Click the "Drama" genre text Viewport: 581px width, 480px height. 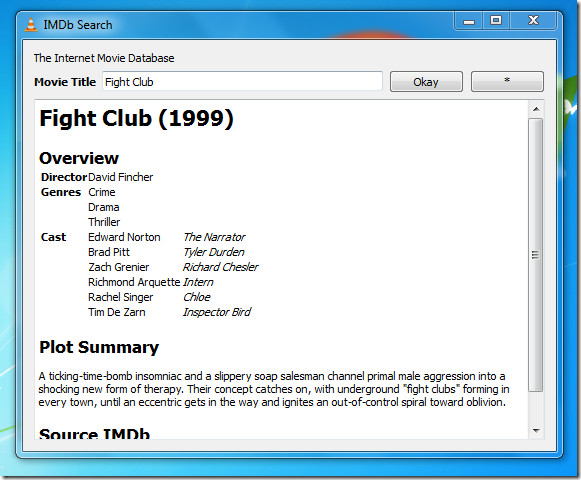[103, 207]
